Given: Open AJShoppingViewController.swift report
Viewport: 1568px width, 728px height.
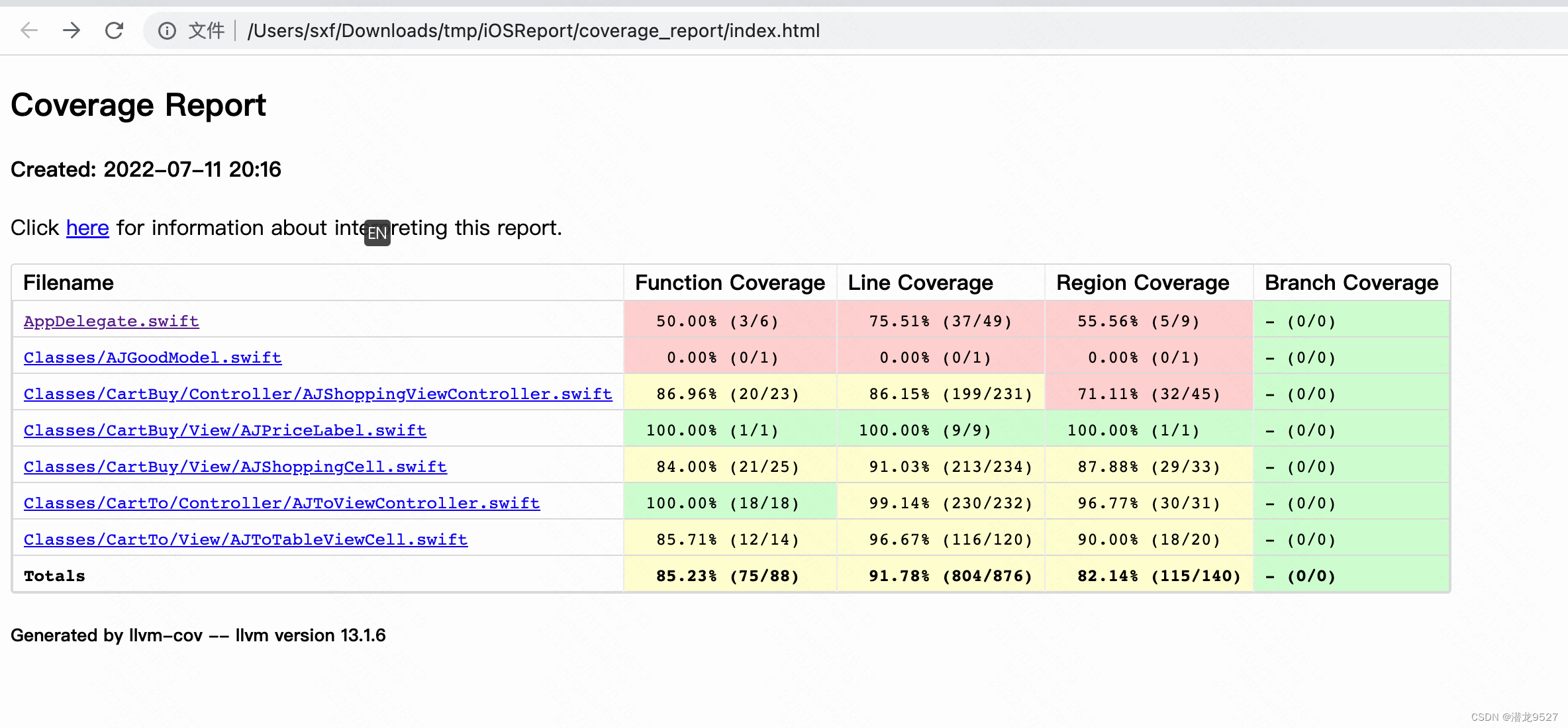Looking at the screenshot, I should point(318,394).
